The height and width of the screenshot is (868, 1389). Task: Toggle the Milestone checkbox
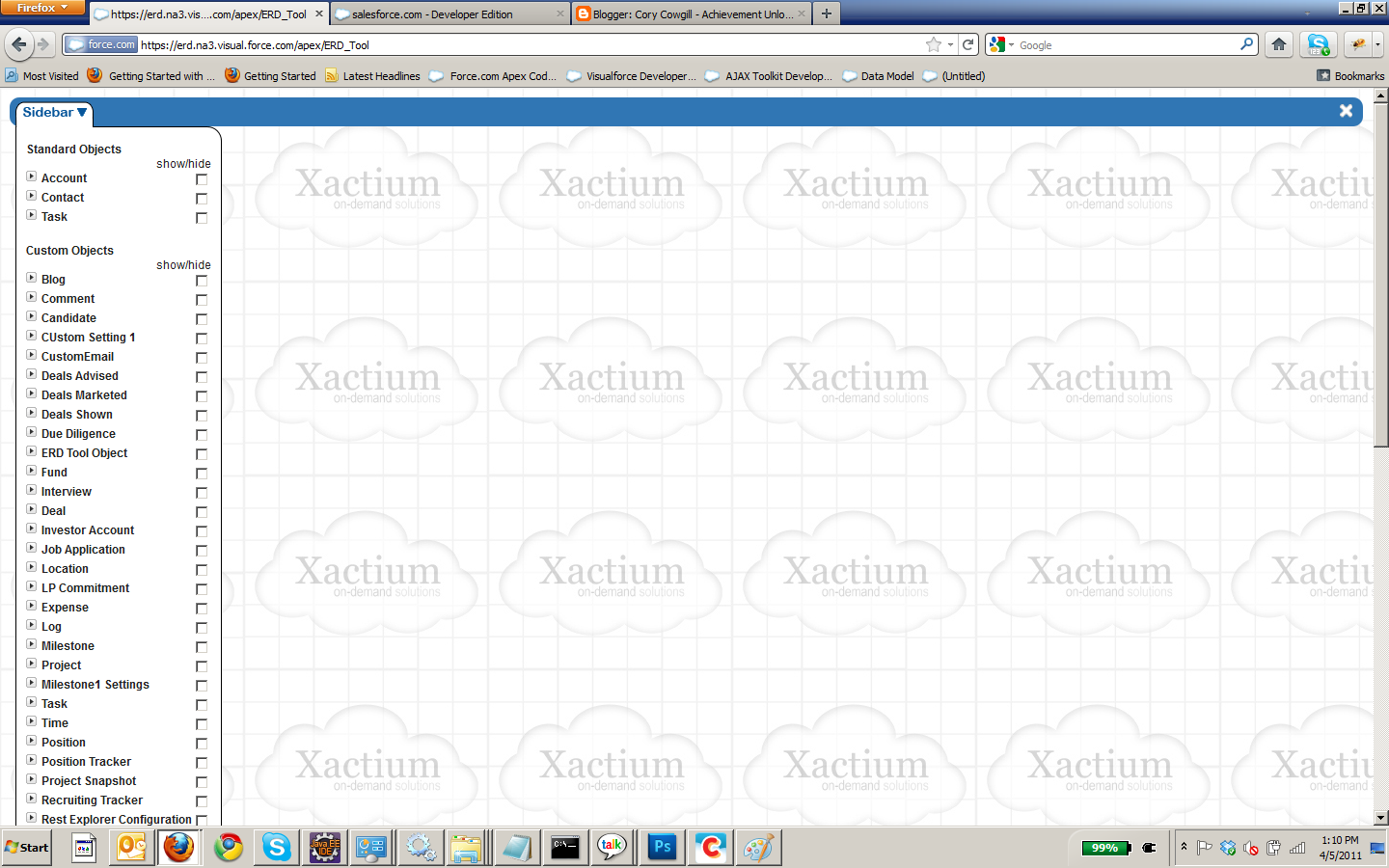(202, 647)
